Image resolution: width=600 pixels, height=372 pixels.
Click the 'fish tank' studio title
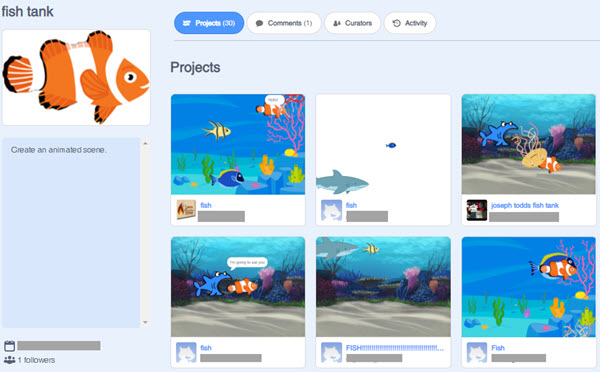point(27,11)
